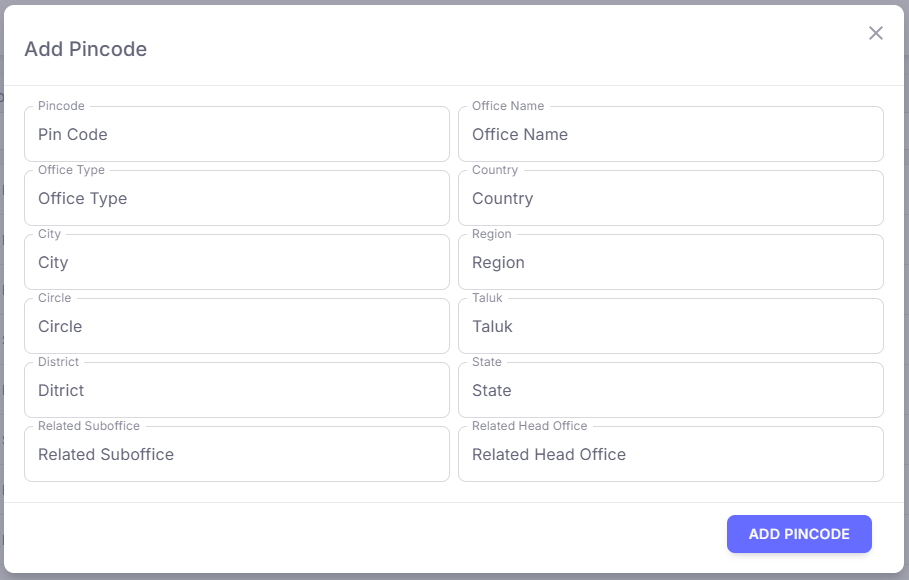
Task: Focus the Pin Code input field
Action: tap(236, 135)
